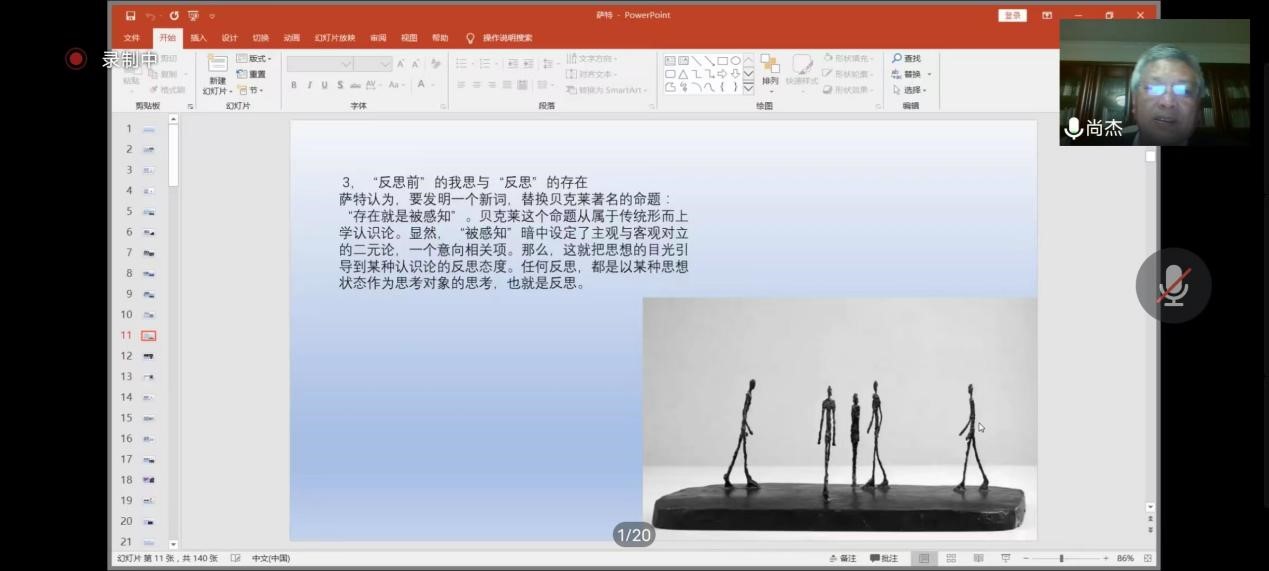Switch to Slide Sorter view in status bar
The image size is (1269, 571).
(x=951, y=558)
